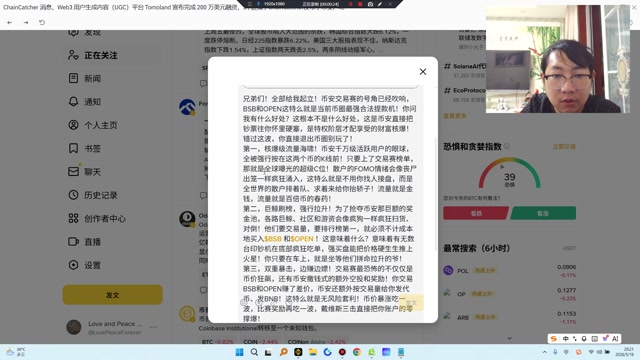The width and height of the screenshot is (640, 360).
Task: Click the yellow 发文 post button
Action: pyautogui.click(x=113, y=295)
